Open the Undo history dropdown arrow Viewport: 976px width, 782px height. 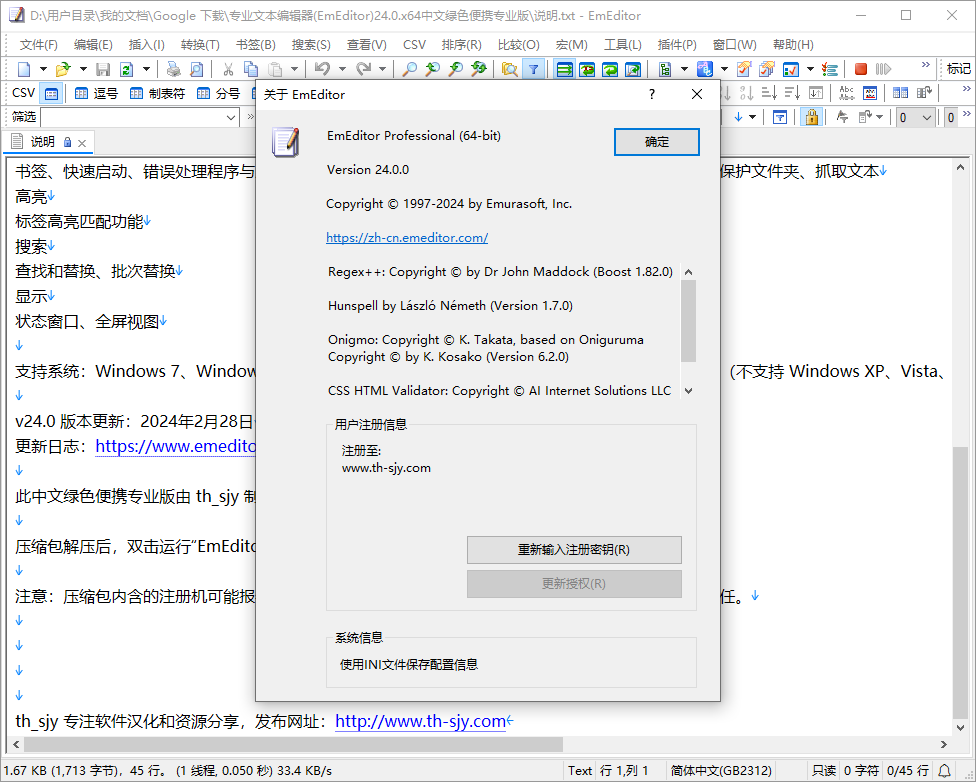pos(341,69)
